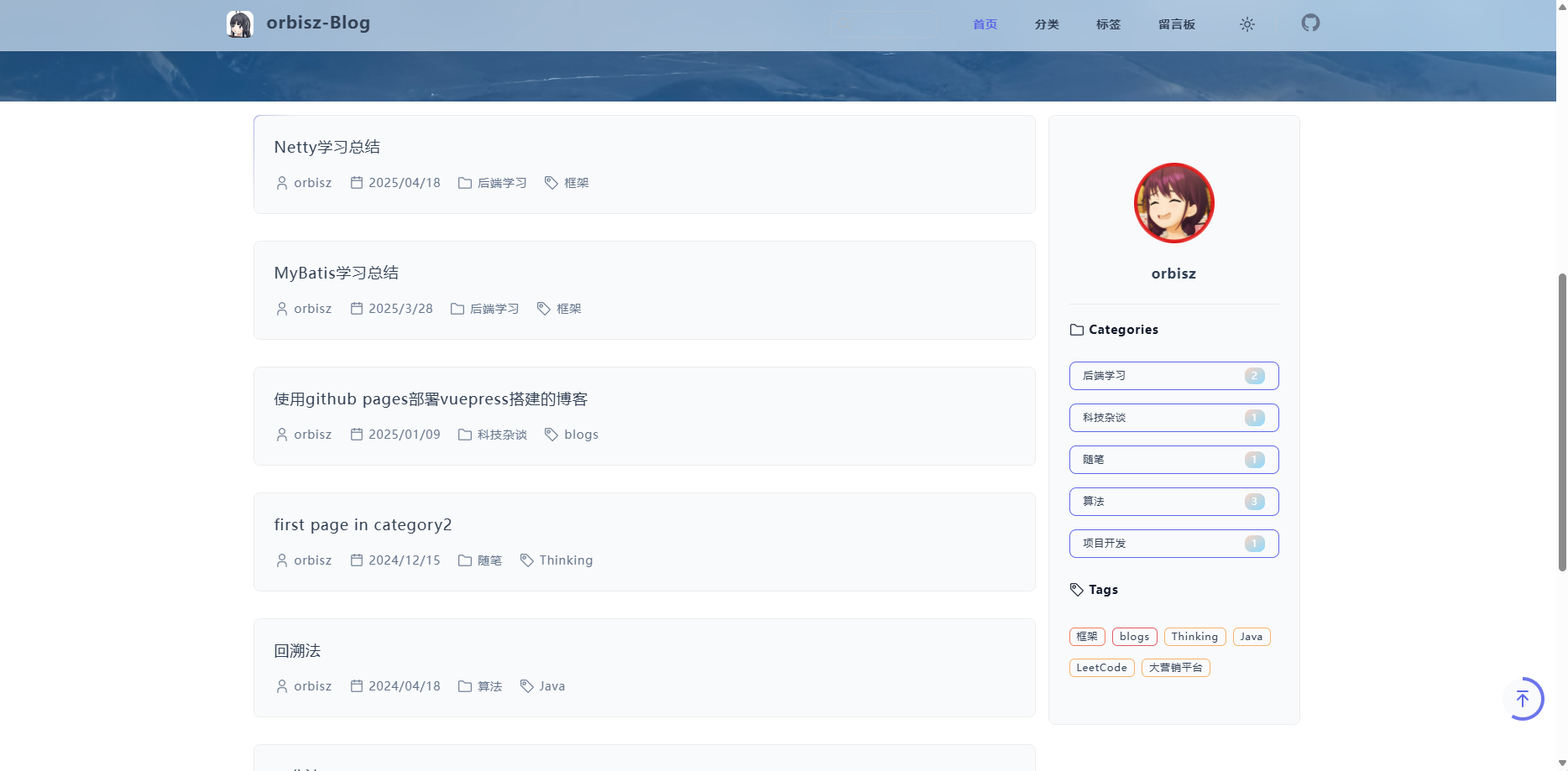Click the orbisz profile picture in the sidebar
Screen dimensions: 1568x771
click(1173, 203)
